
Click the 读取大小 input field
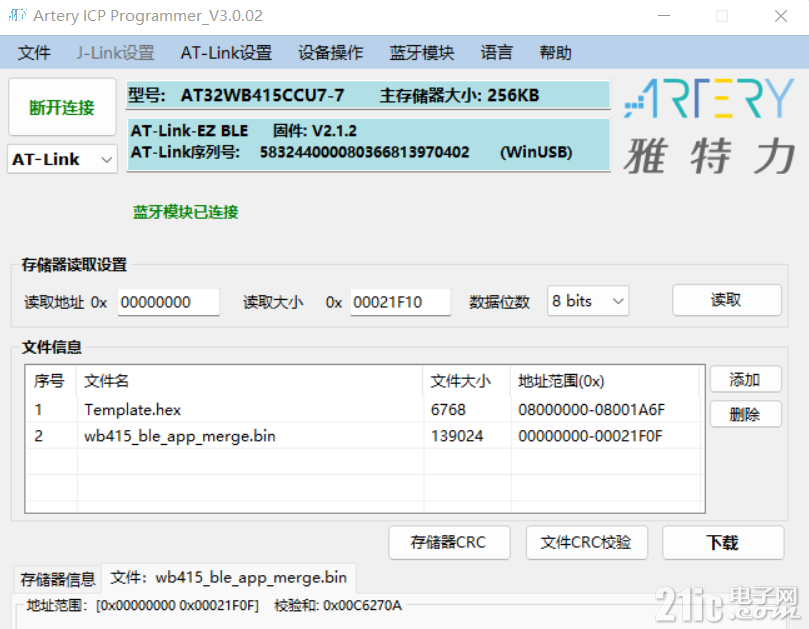(400, 302)
